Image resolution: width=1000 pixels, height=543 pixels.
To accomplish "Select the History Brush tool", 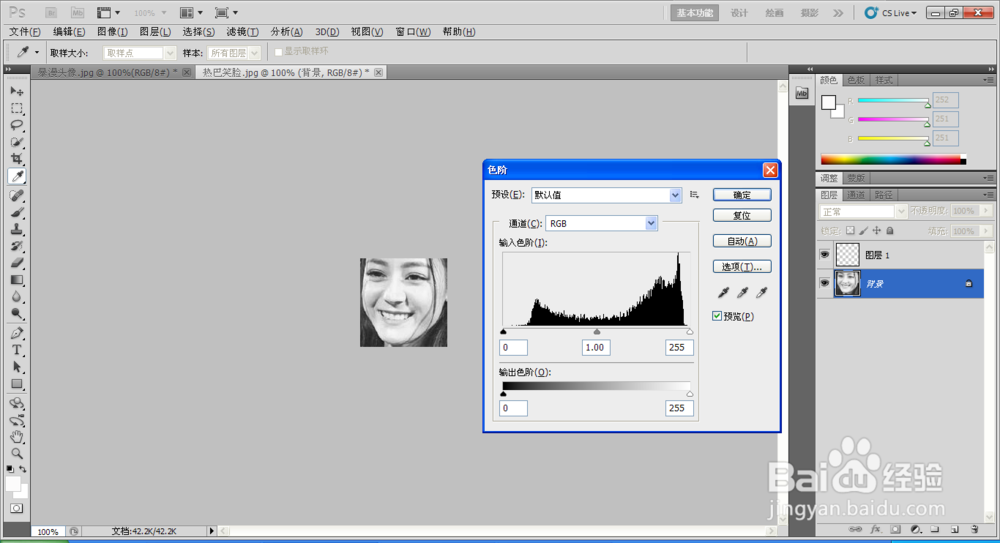I will (x=17, y=246).
